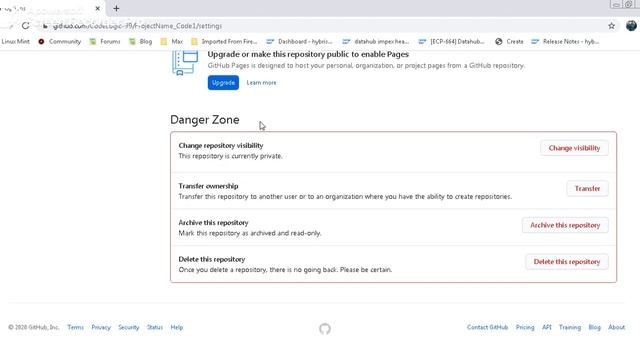The width and height of the screenshot is (640, 360).
Task: Open the Release Notes - hyb... bookmark
Action: tap(565, 42)
